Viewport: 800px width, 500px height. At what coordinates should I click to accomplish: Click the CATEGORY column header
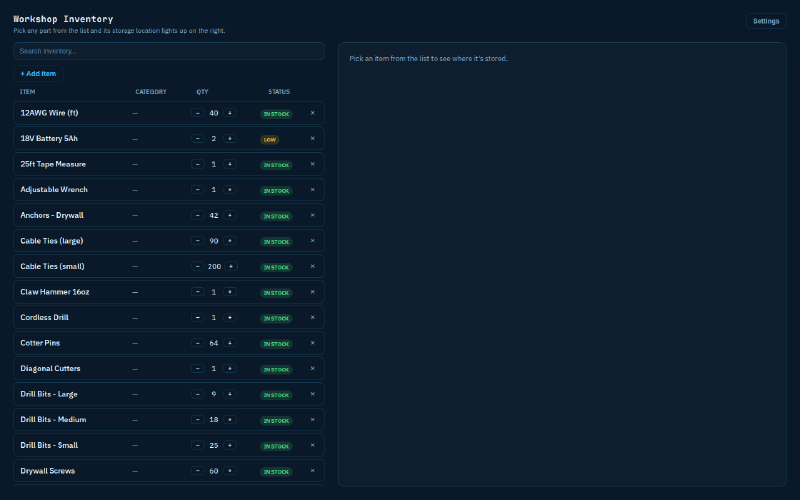[151, 92]
